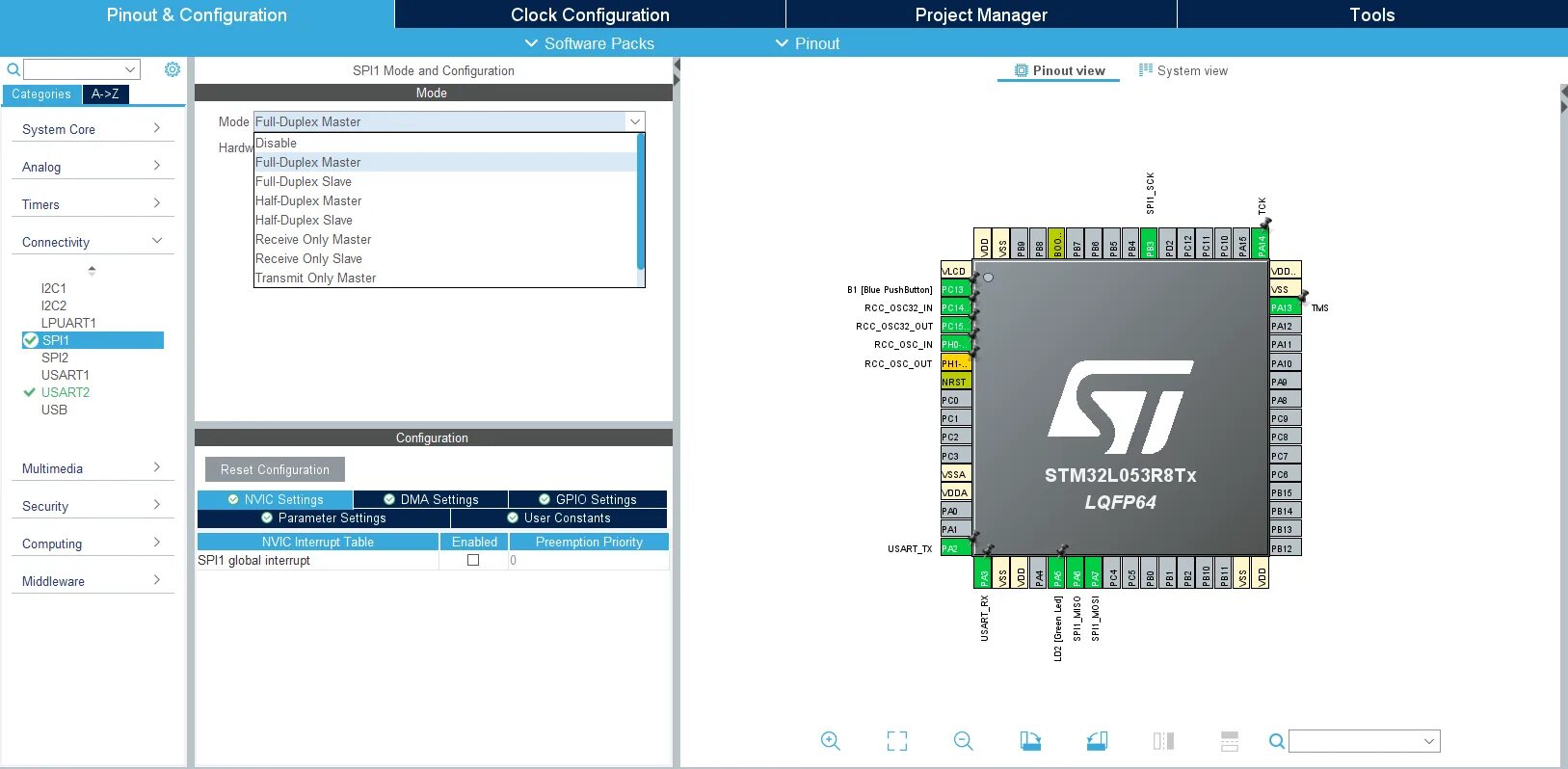Click the green check next to USART2
This screenshot has width=1568, height=769.
30,392
